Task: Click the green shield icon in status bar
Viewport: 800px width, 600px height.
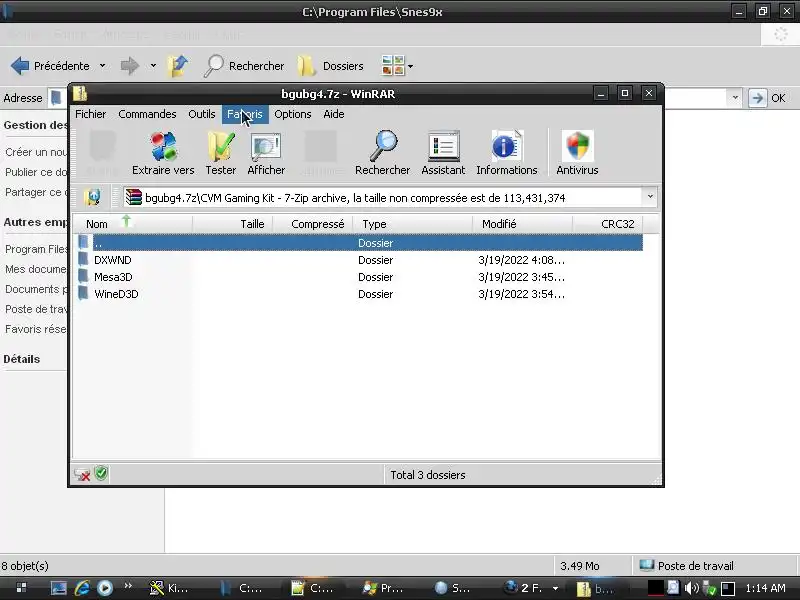Action: (x=101, y=473)
